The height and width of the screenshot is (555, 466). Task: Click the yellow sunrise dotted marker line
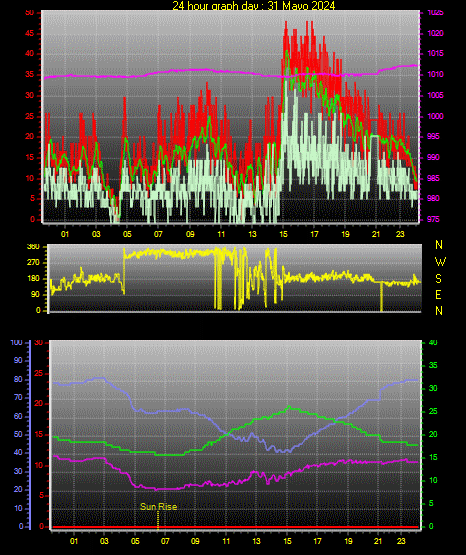(158, 520)
